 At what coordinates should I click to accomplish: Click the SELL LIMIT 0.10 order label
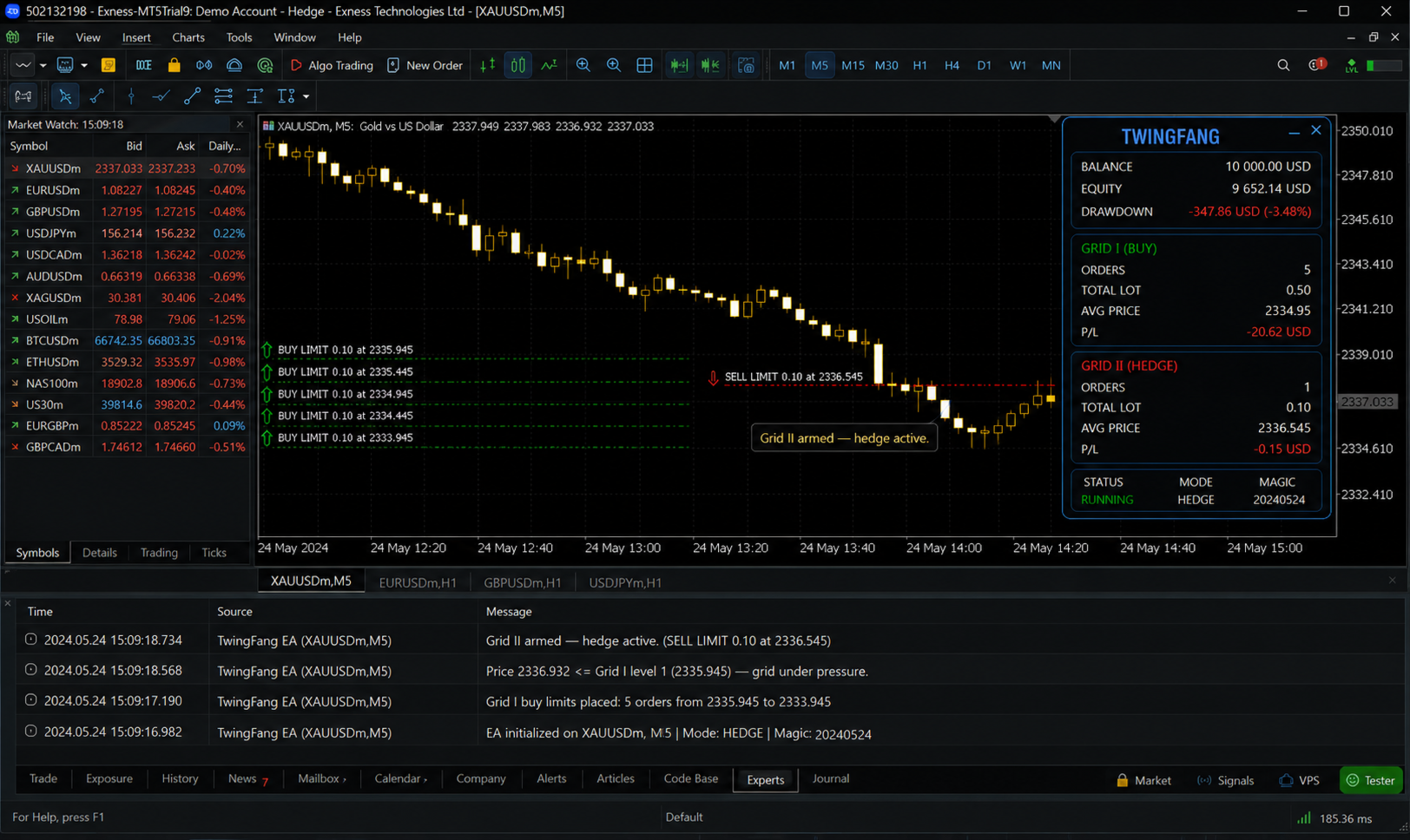[x=794, y=377]
